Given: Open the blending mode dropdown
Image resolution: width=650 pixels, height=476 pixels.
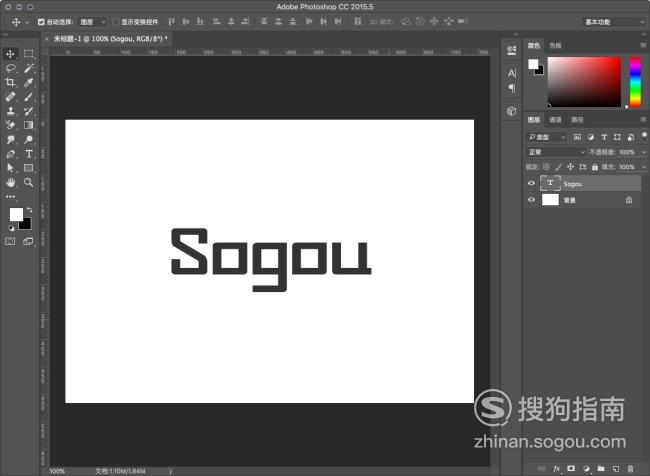Looking at the screenshot, I should 556,152.
